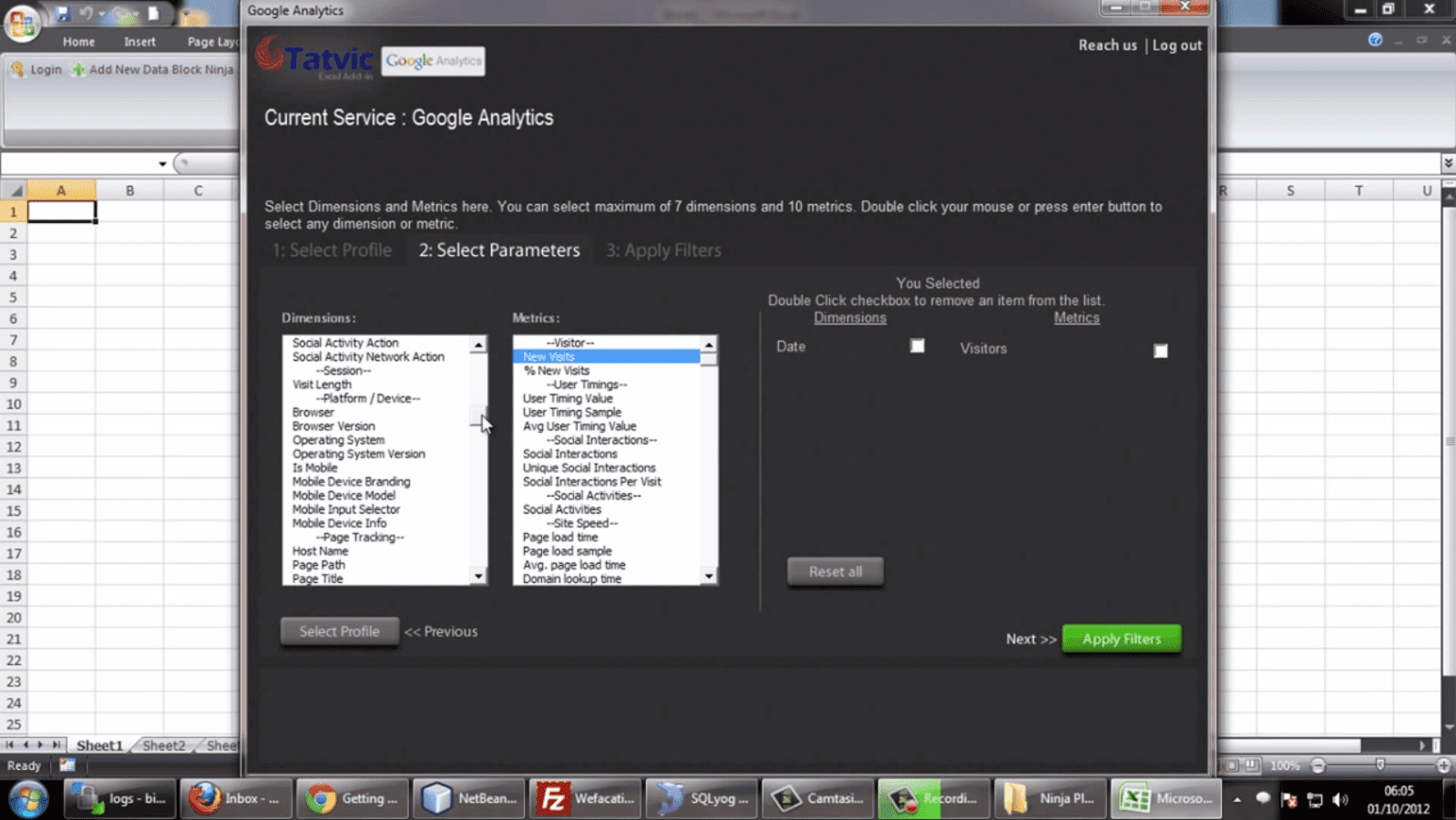
Task: Go to the 1: Select Profile step tab
Action: point(333,251)
